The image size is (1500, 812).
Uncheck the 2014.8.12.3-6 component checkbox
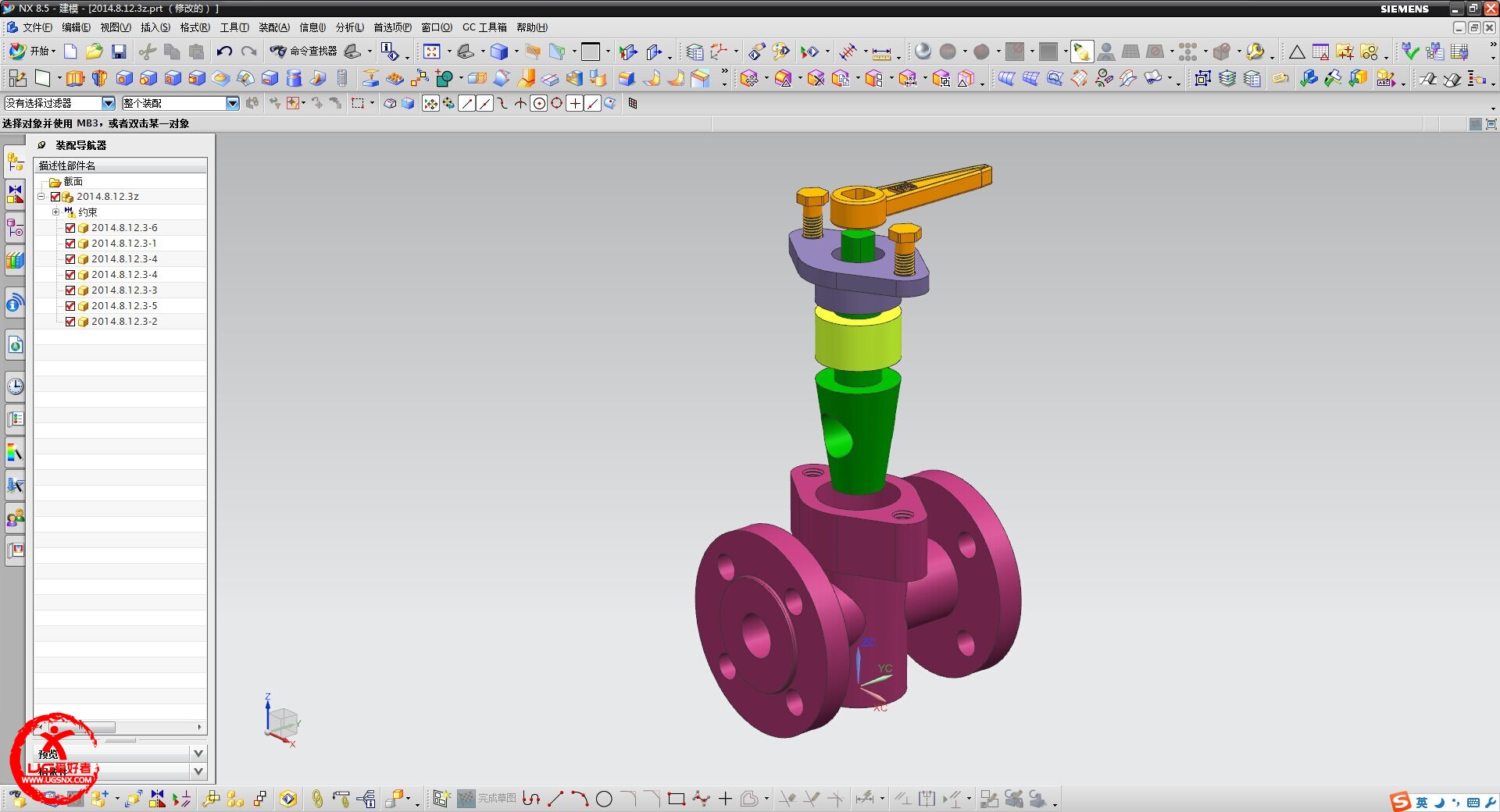(70, 228)
